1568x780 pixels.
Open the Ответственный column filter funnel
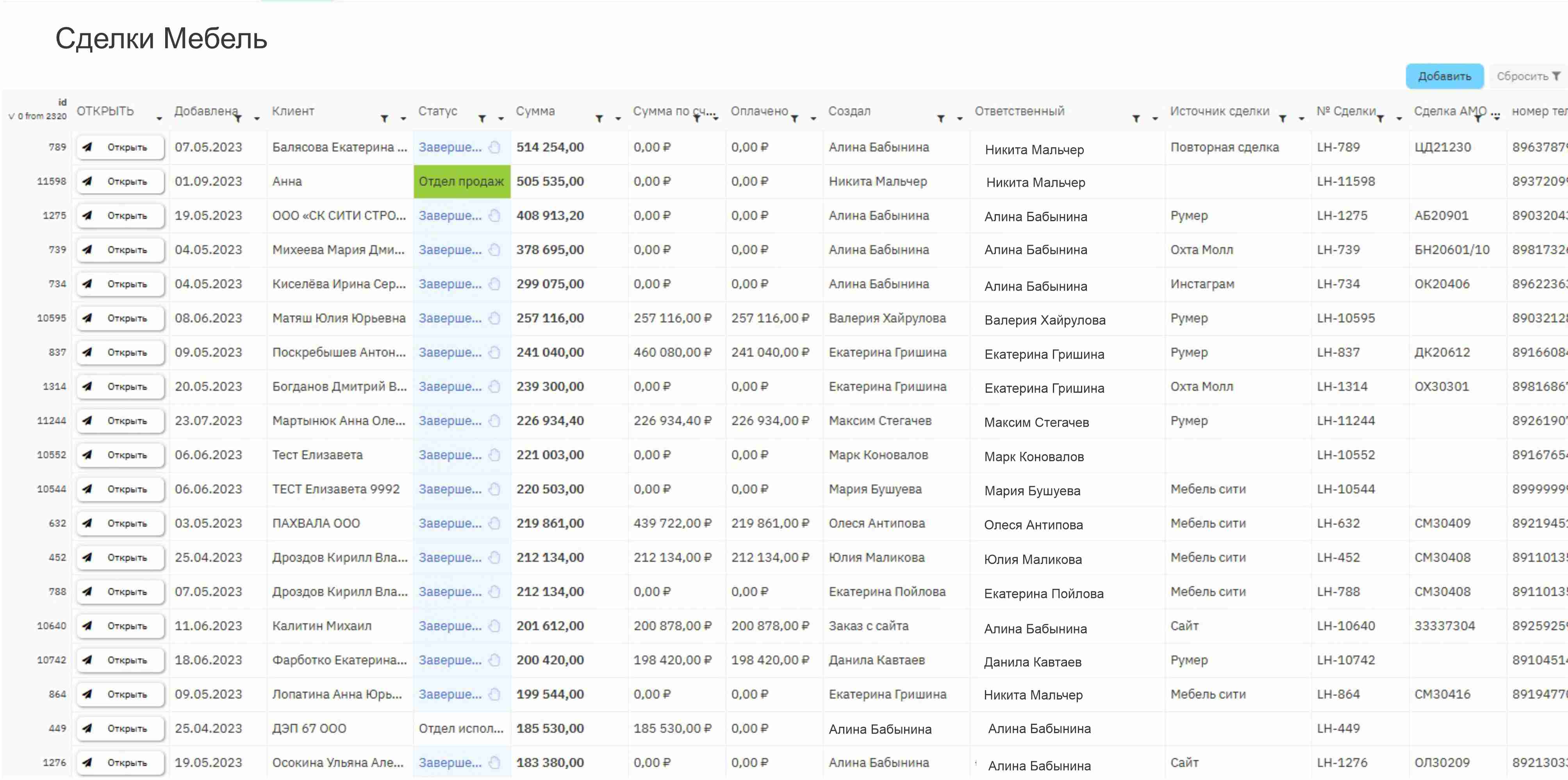[x=1136, y=119]
